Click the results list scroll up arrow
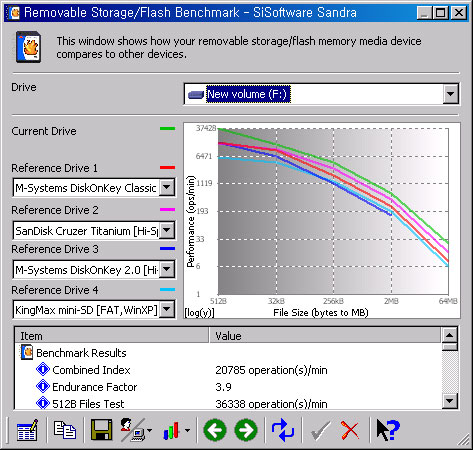The height and width of the screenshot is (450, 473). click(449, 335)
